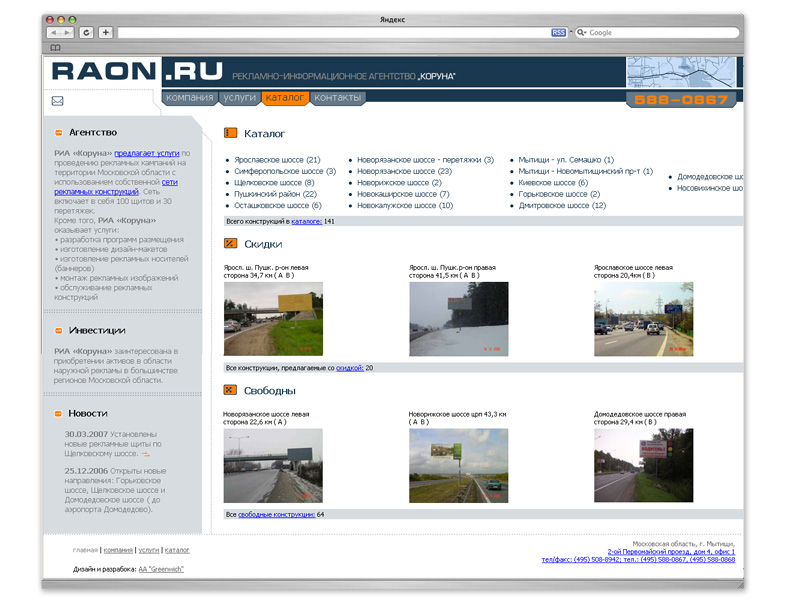
Task: Select the каталог tab
Action: tap(285, 97)
